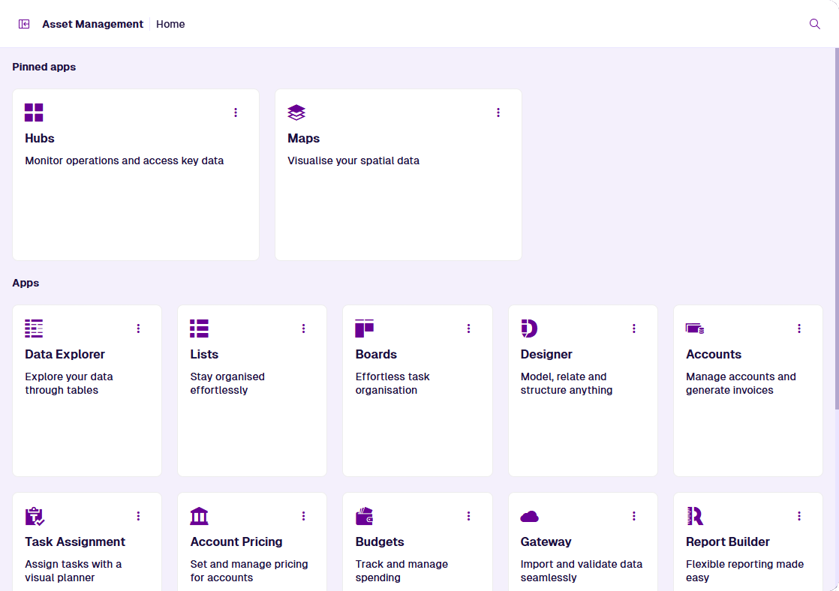Open the Report Builder icon
The width and height of the screenshot is (839, 591).
pyautogui.click(x=695, y=516)
